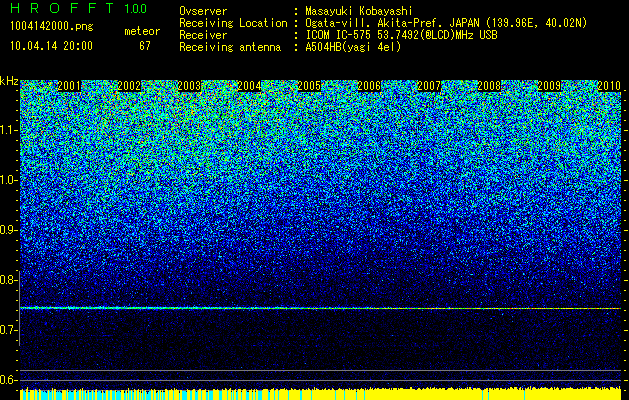Click the 2004 time marker

[249, 86]
